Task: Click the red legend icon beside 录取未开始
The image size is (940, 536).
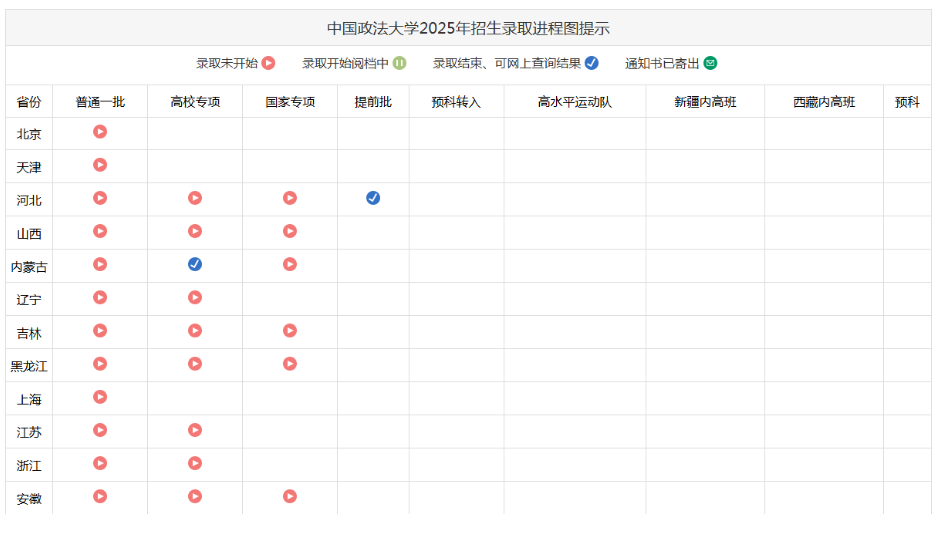Action: [269, 63]
